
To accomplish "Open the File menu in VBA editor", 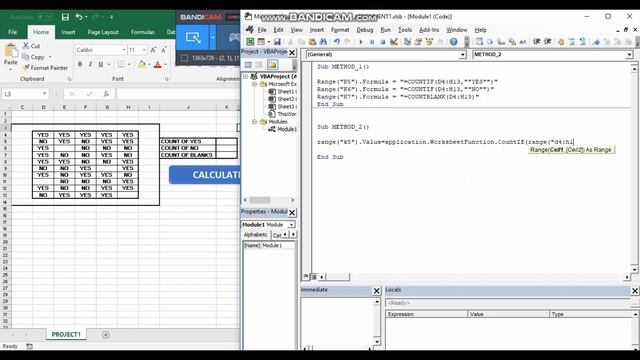I will [262, 30].
